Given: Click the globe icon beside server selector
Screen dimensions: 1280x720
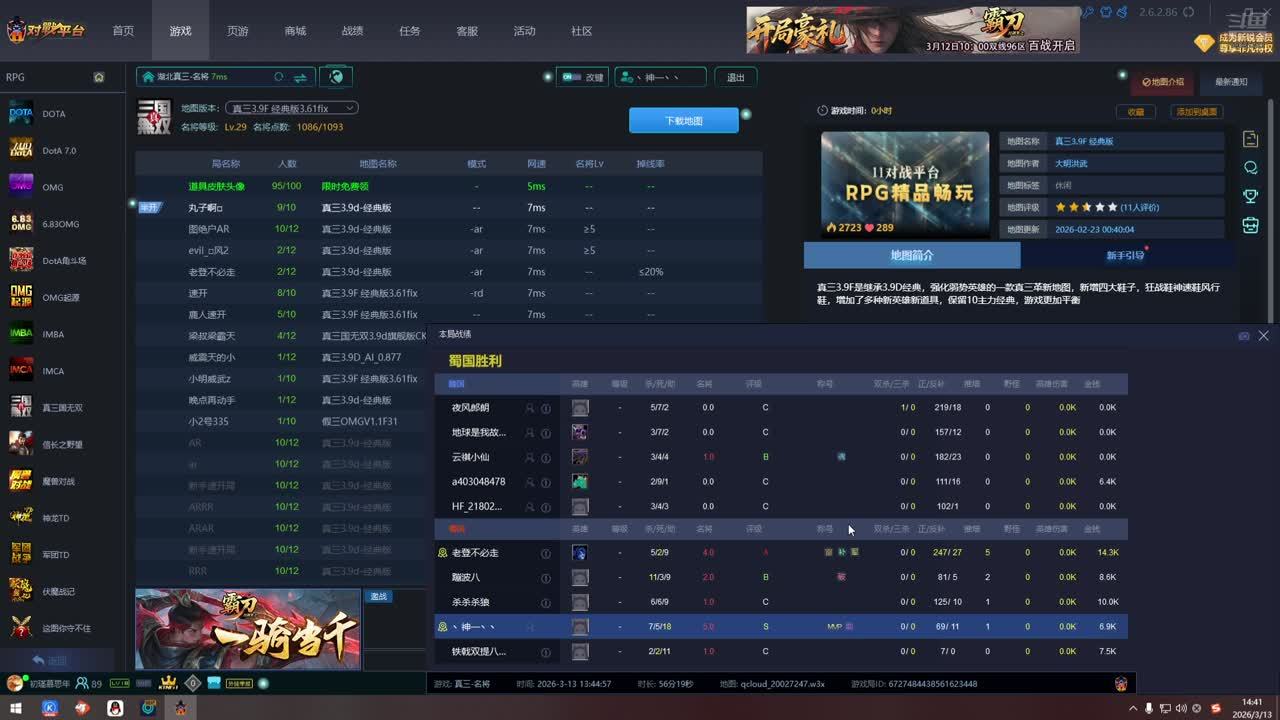Looking at the screenshot, I should coord(336,76).
